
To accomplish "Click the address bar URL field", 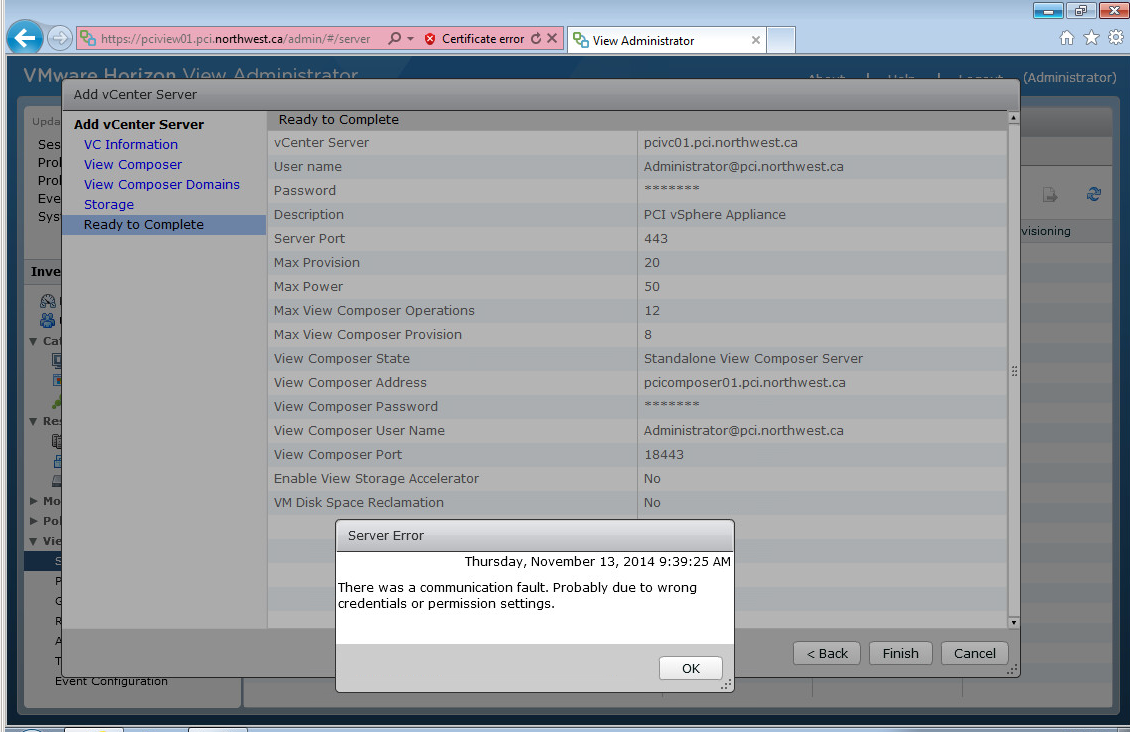I will tap(235, 39).
